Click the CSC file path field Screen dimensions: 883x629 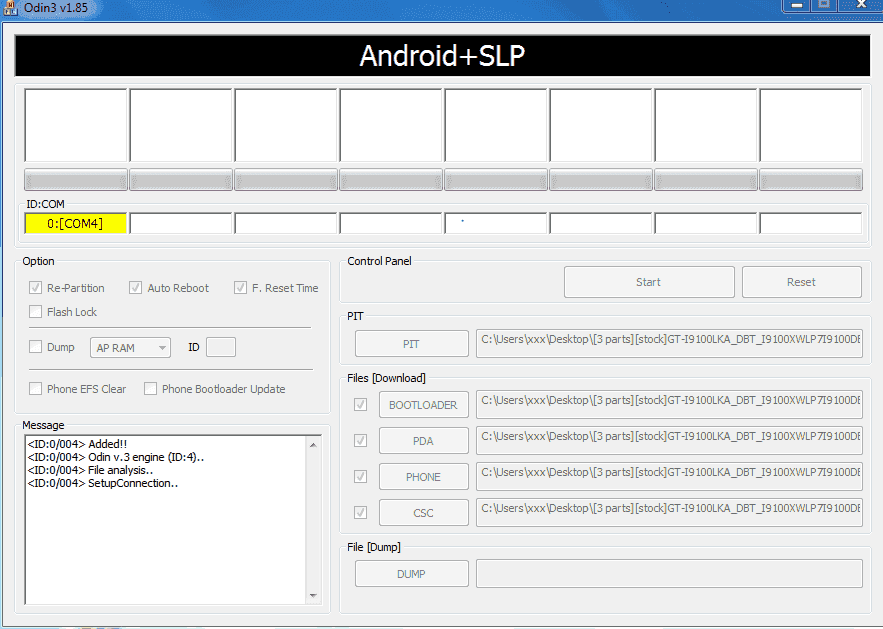(669, 512)
